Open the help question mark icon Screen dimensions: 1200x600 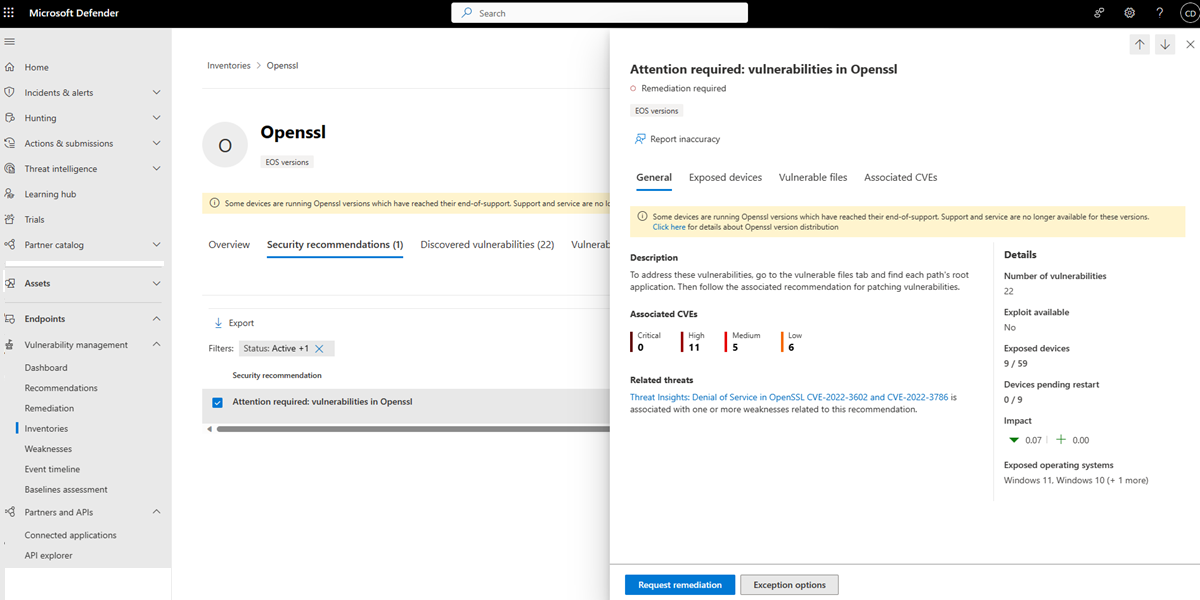click(1159, 13)
